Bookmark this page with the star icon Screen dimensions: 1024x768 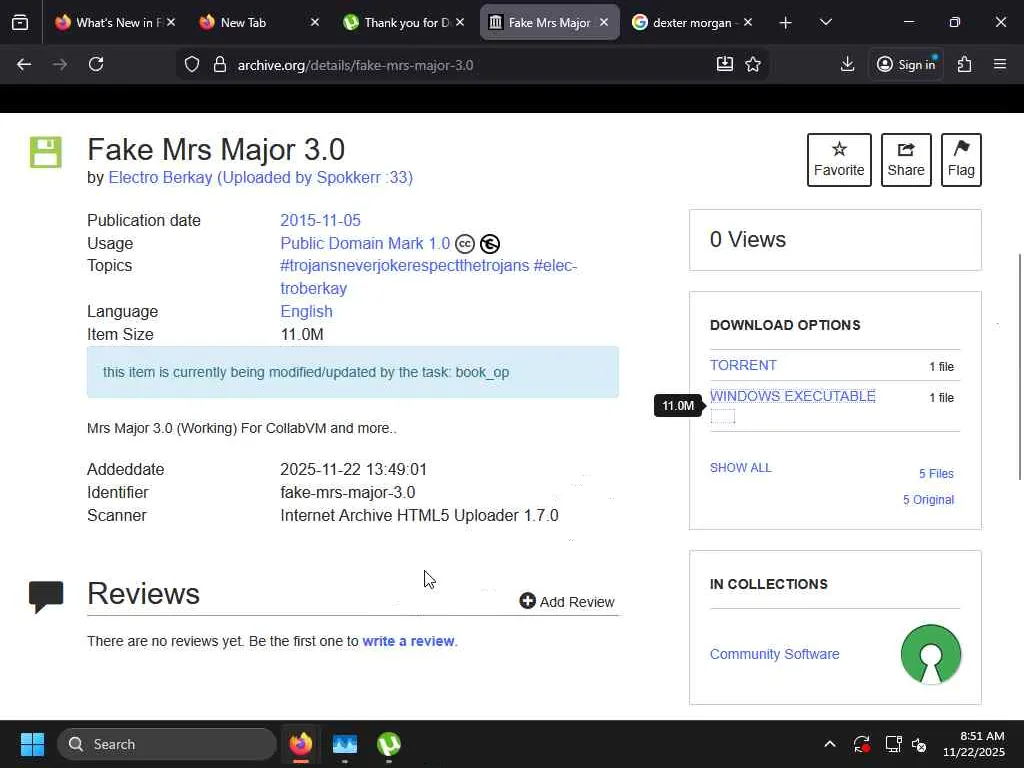[x=754, y=64]
